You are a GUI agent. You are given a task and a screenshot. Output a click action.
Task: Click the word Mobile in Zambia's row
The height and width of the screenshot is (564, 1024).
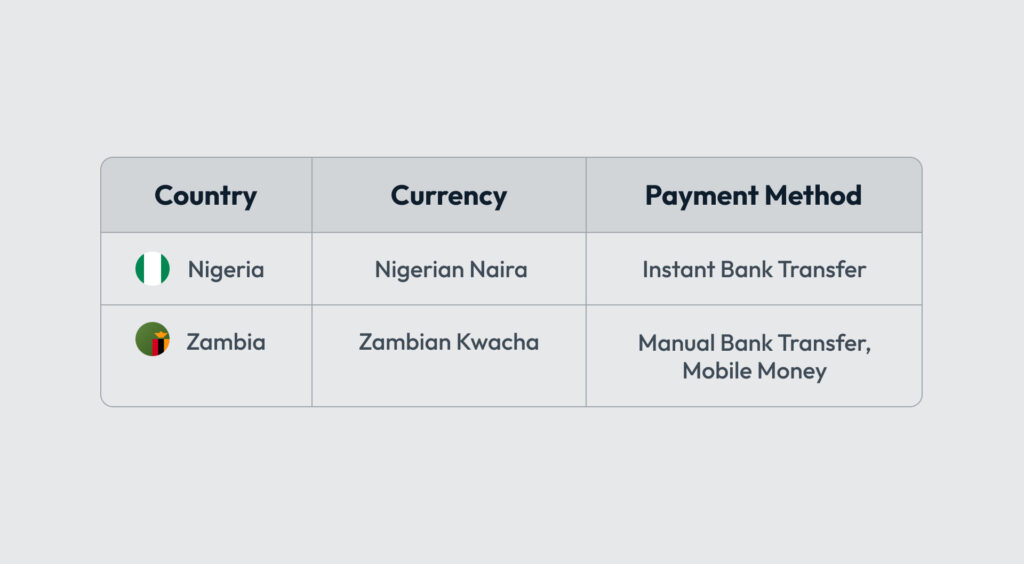[x=714, y=371]
